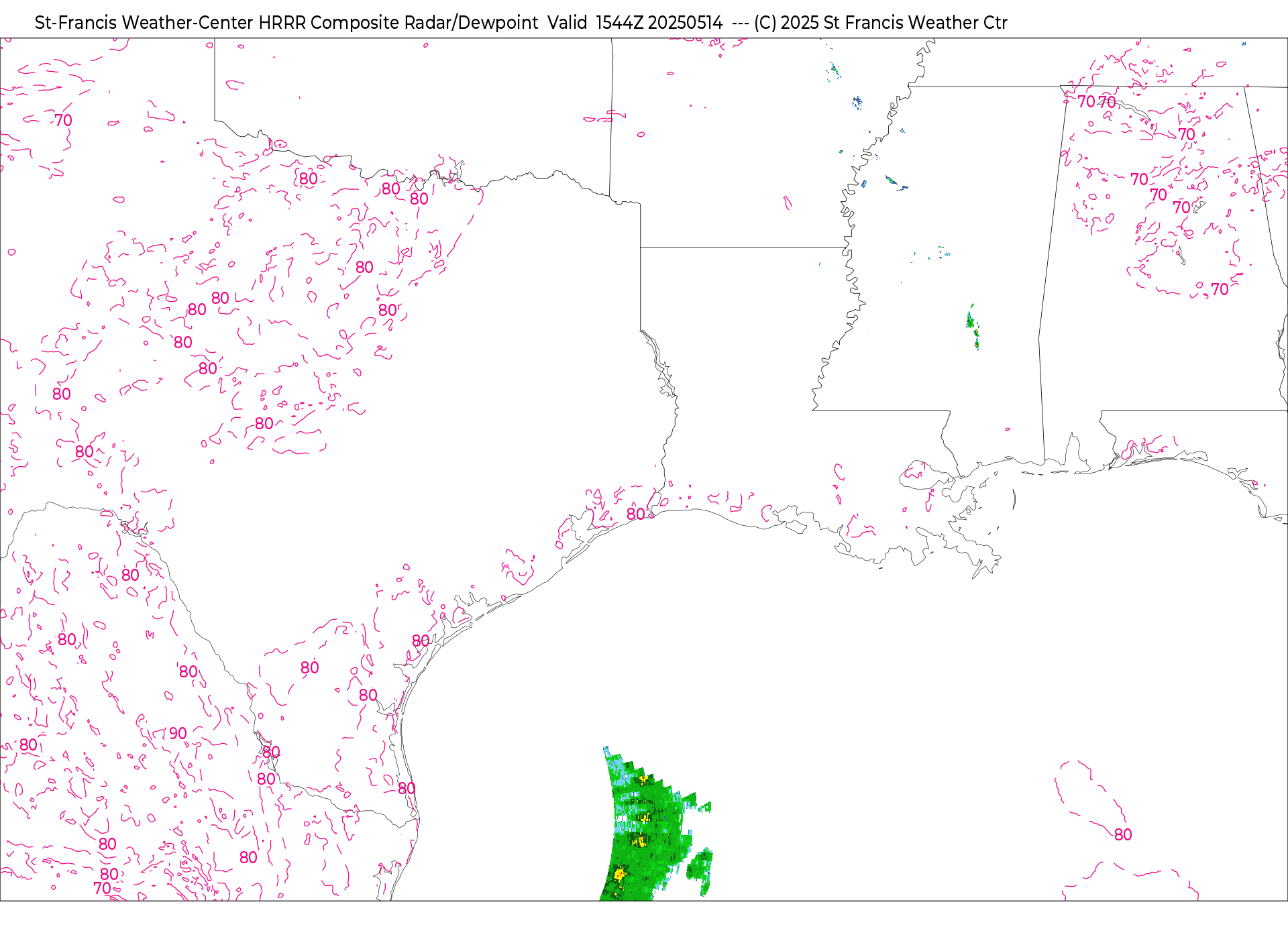Click the '(C) 2025 St Francis Weather Ctr' copyright
The image size is (1288, 939).
(x=880, y=23)
